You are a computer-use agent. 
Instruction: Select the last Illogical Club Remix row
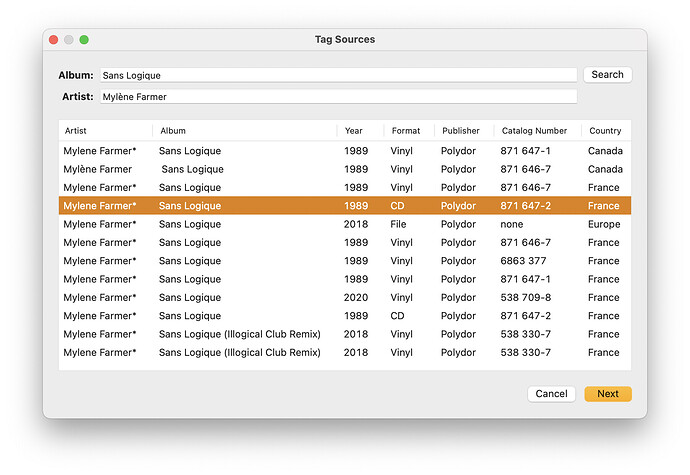coord(345,353)
